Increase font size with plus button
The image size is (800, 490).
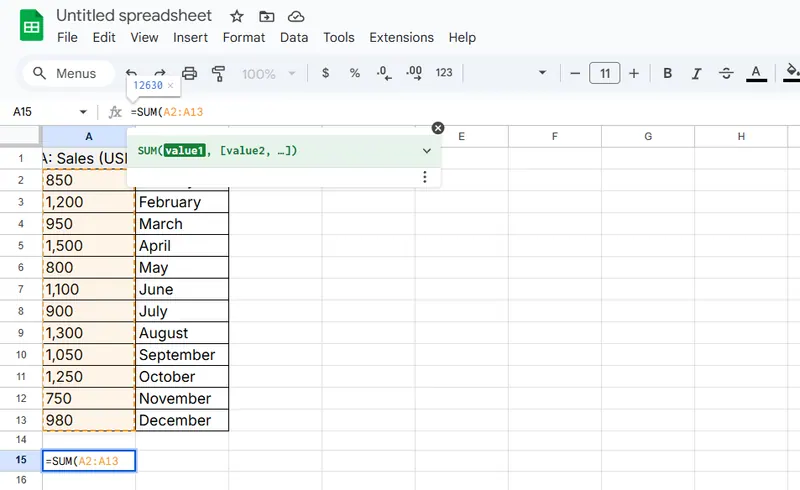coord(633,73)
